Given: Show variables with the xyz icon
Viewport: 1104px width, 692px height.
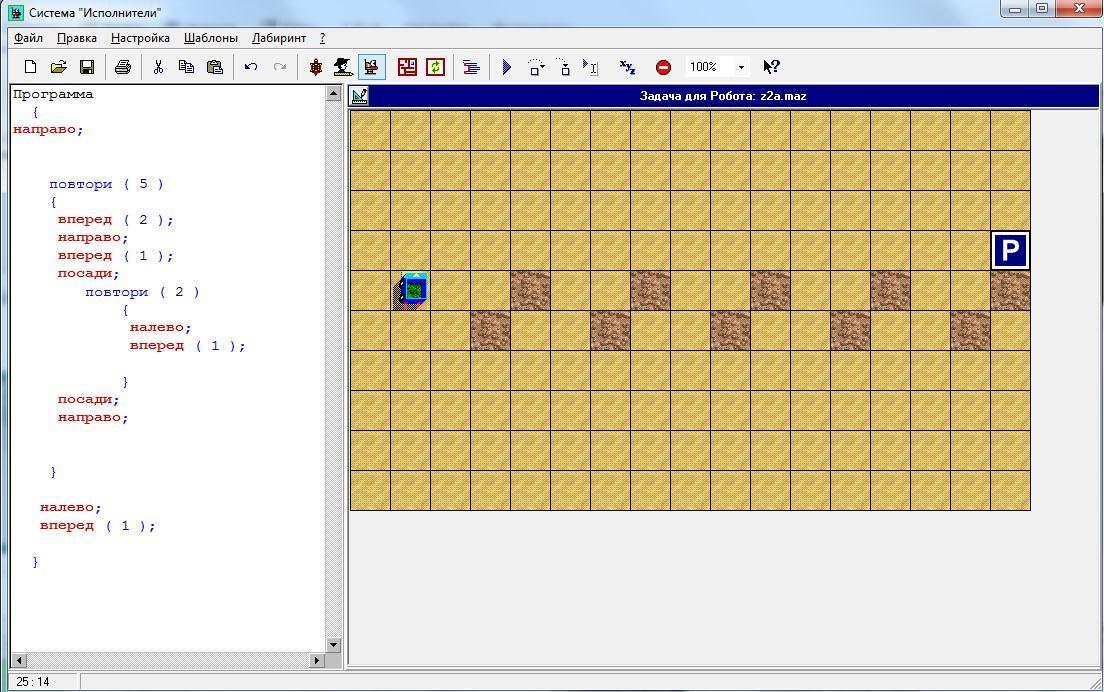Looking at the screenshot, I should (627, 67).
